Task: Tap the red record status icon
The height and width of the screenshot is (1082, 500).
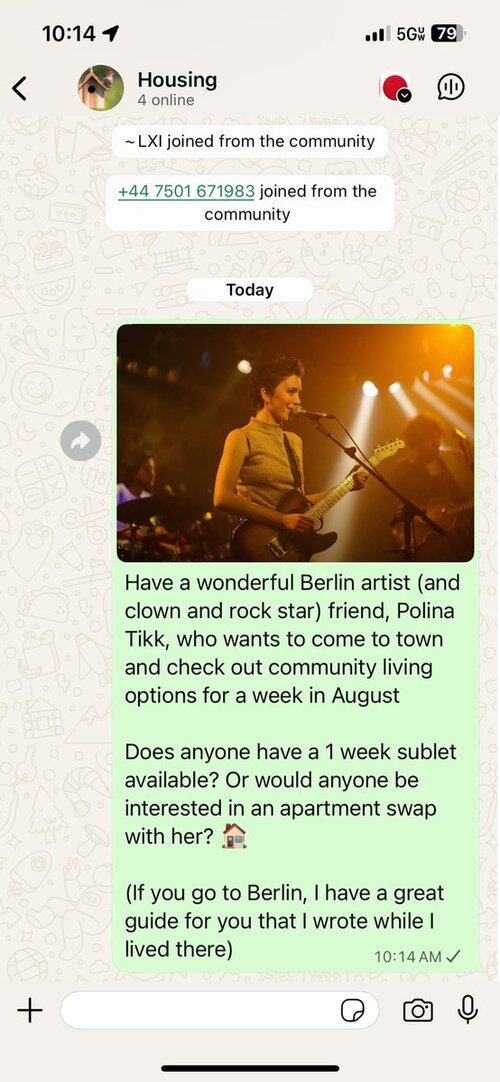Action: click(x=395, y=88)
